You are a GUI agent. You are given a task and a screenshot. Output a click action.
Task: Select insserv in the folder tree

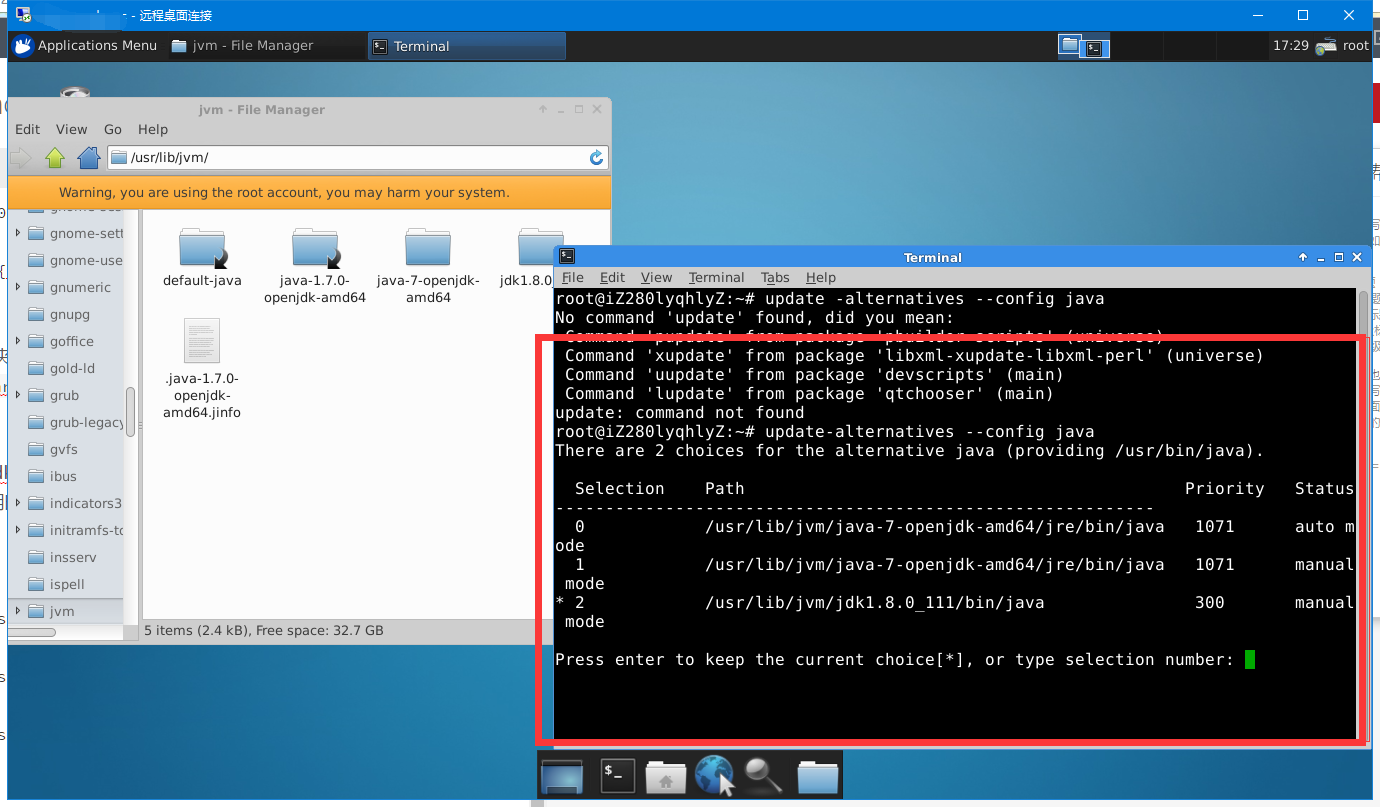click(62, 557)
